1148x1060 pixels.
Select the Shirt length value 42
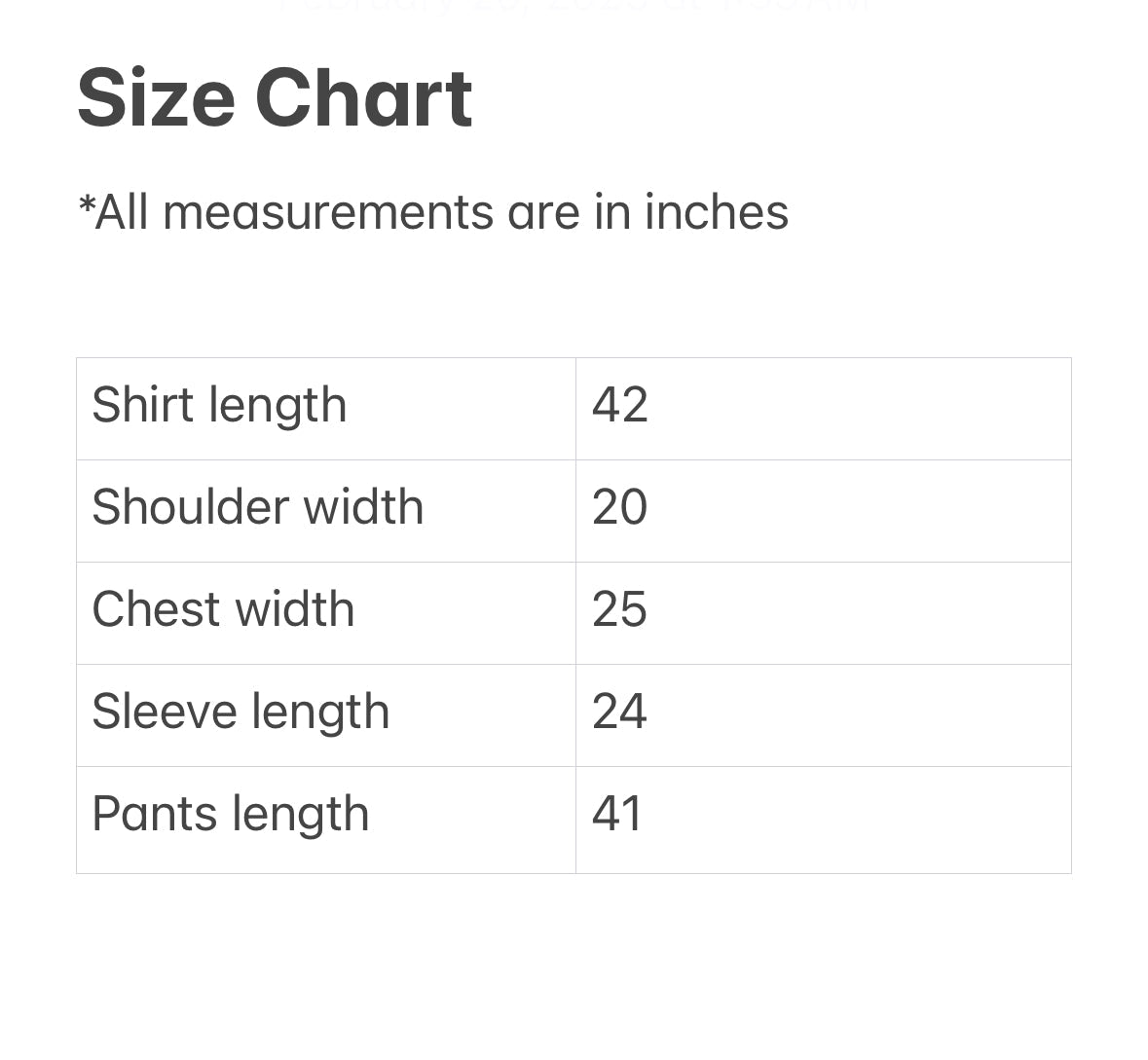pyautogui.click(x=619, y=405)
